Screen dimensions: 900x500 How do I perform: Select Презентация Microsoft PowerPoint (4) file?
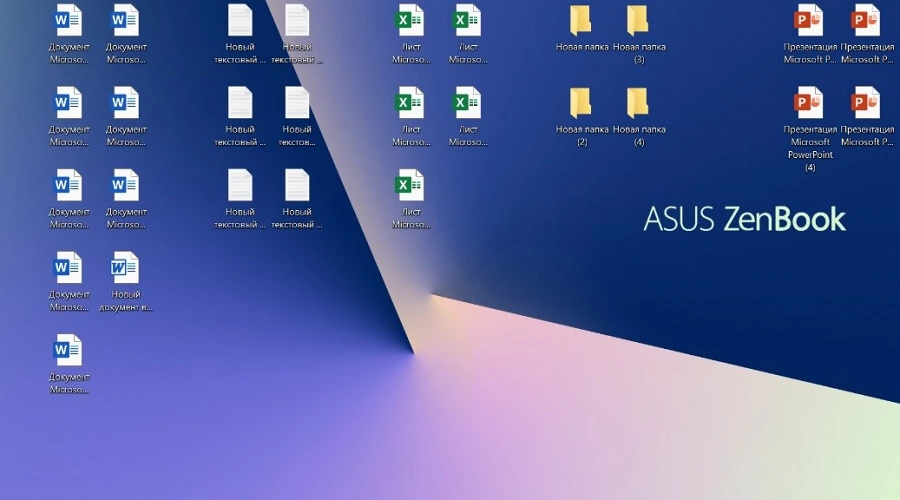click(810, 129)
